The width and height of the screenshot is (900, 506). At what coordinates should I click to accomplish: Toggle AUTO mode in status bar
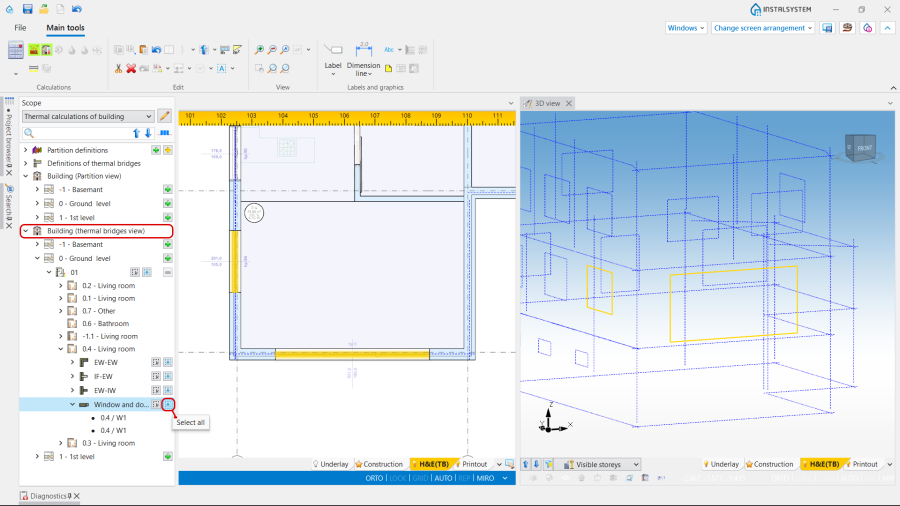pyautogui.click(x=443, y=478)
